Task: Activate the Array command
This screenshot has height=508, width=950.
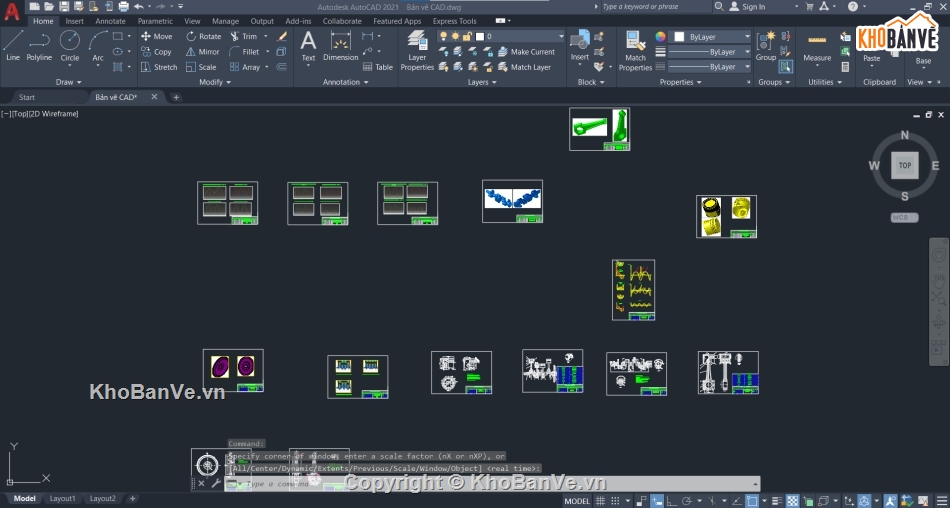Action: [x=245, y=67]
